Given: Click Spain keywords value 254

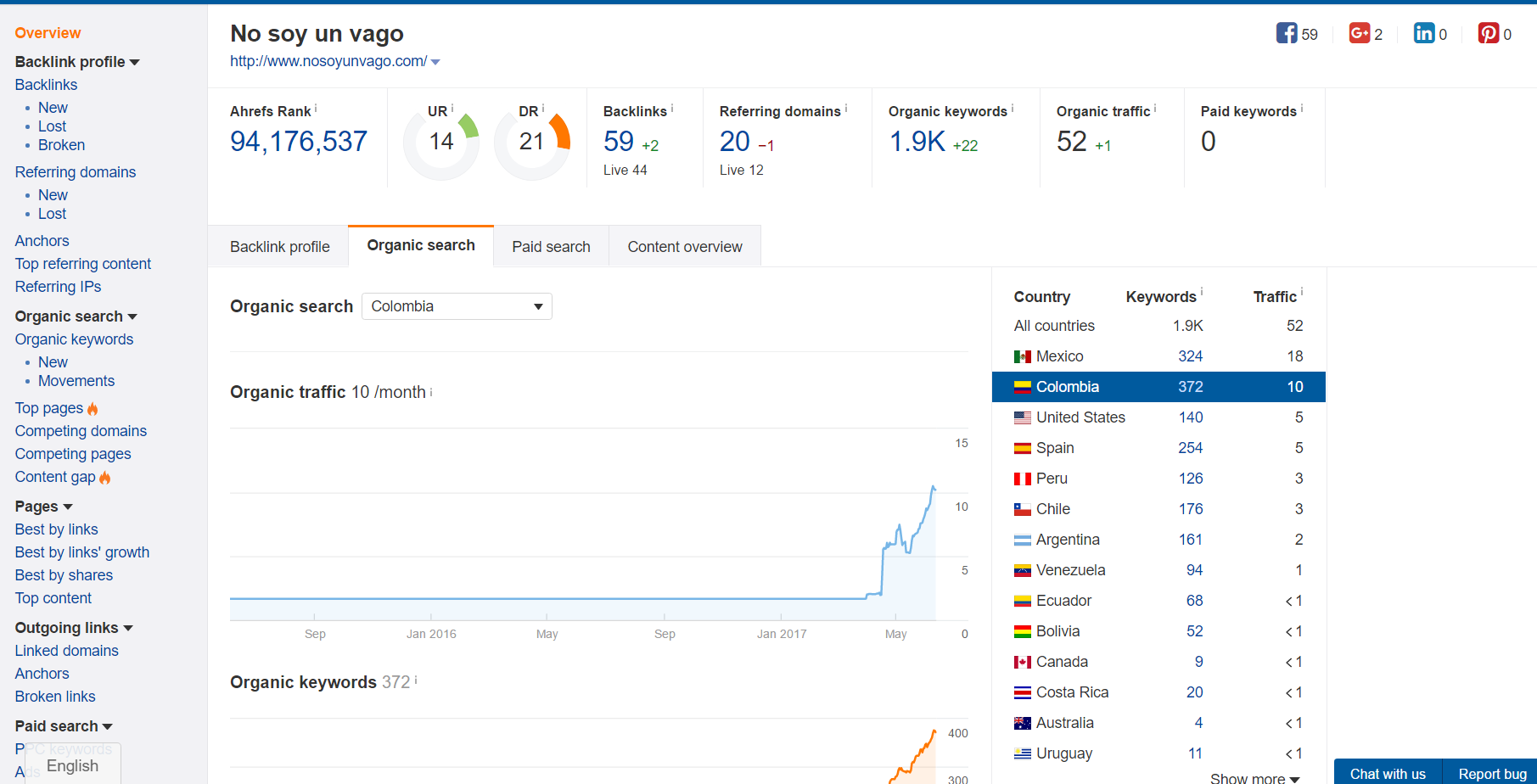Looking at the screenshot, I should tap(1190, 448).
